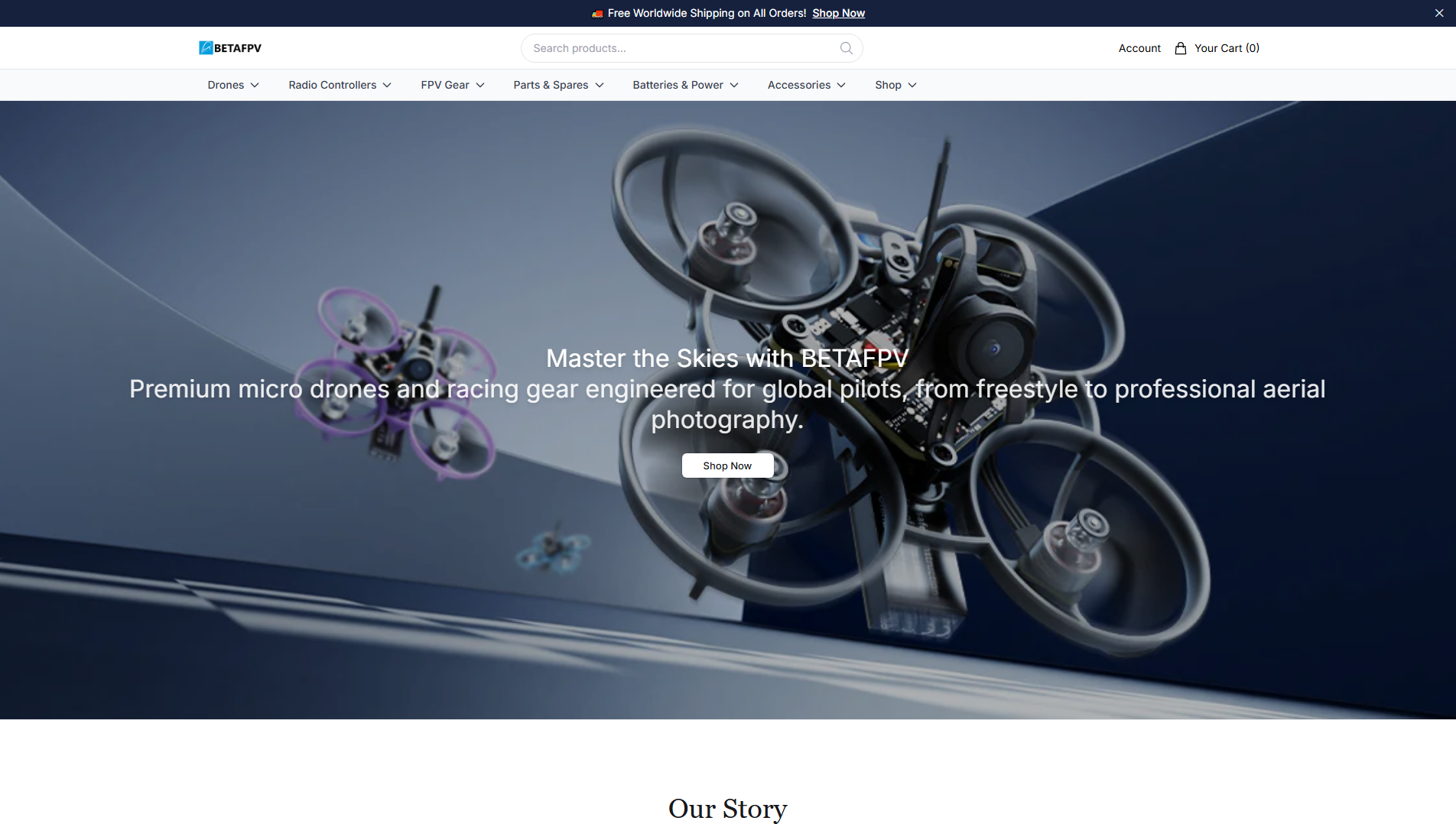Expand the Drones dropdown menu
Screen dimensions: 1456x824
233,85
